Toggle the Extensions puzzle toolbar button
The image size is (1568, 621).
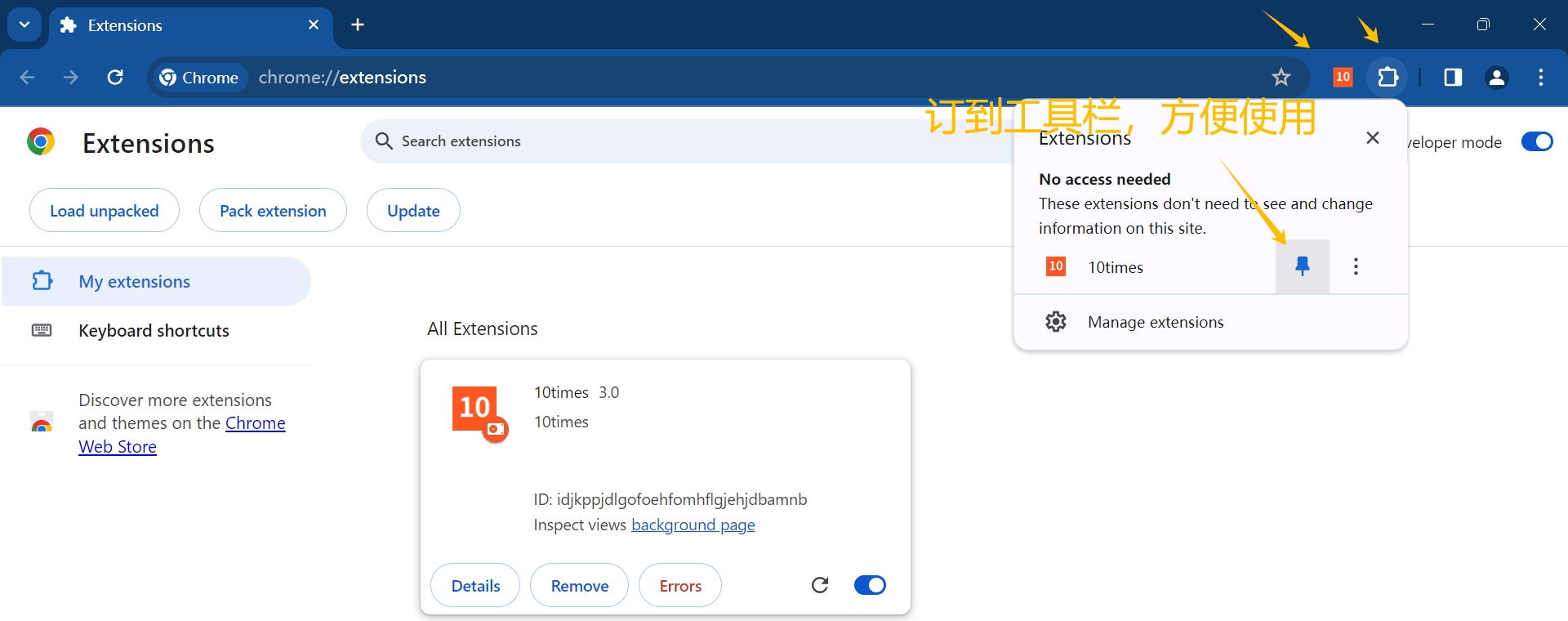[x=1388, y=78]
